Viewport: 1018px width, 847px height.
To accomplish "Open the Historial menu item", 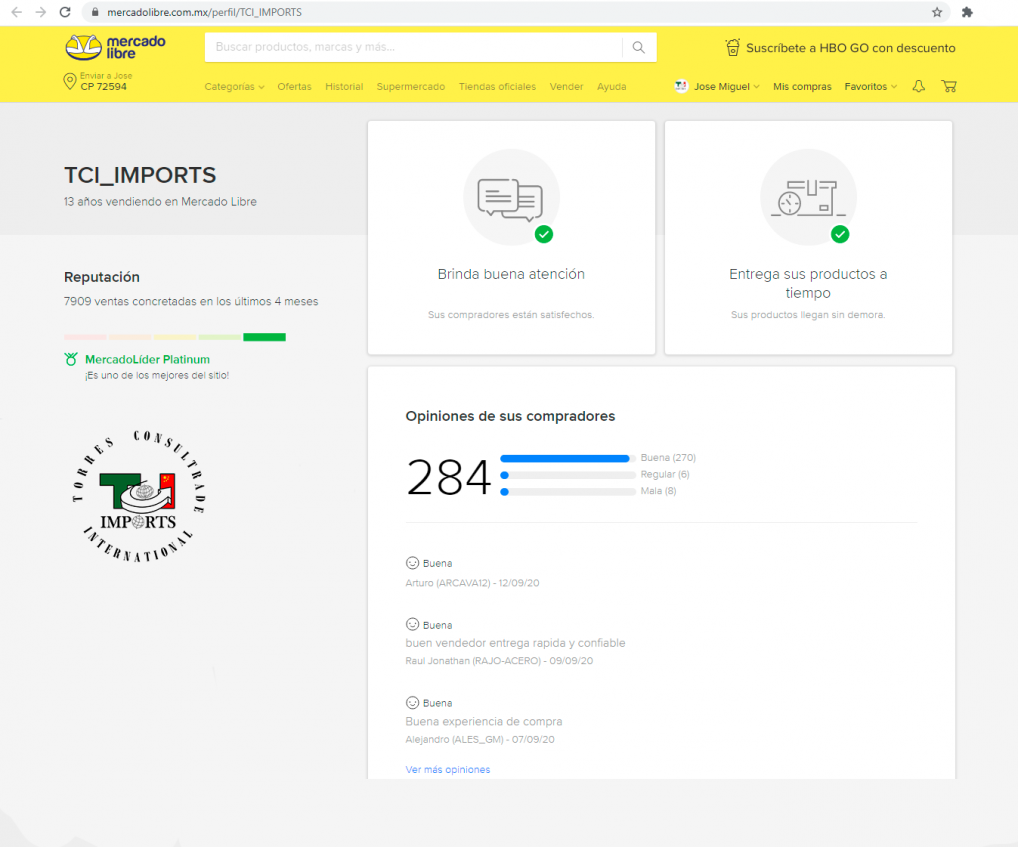I will [344, 86].
